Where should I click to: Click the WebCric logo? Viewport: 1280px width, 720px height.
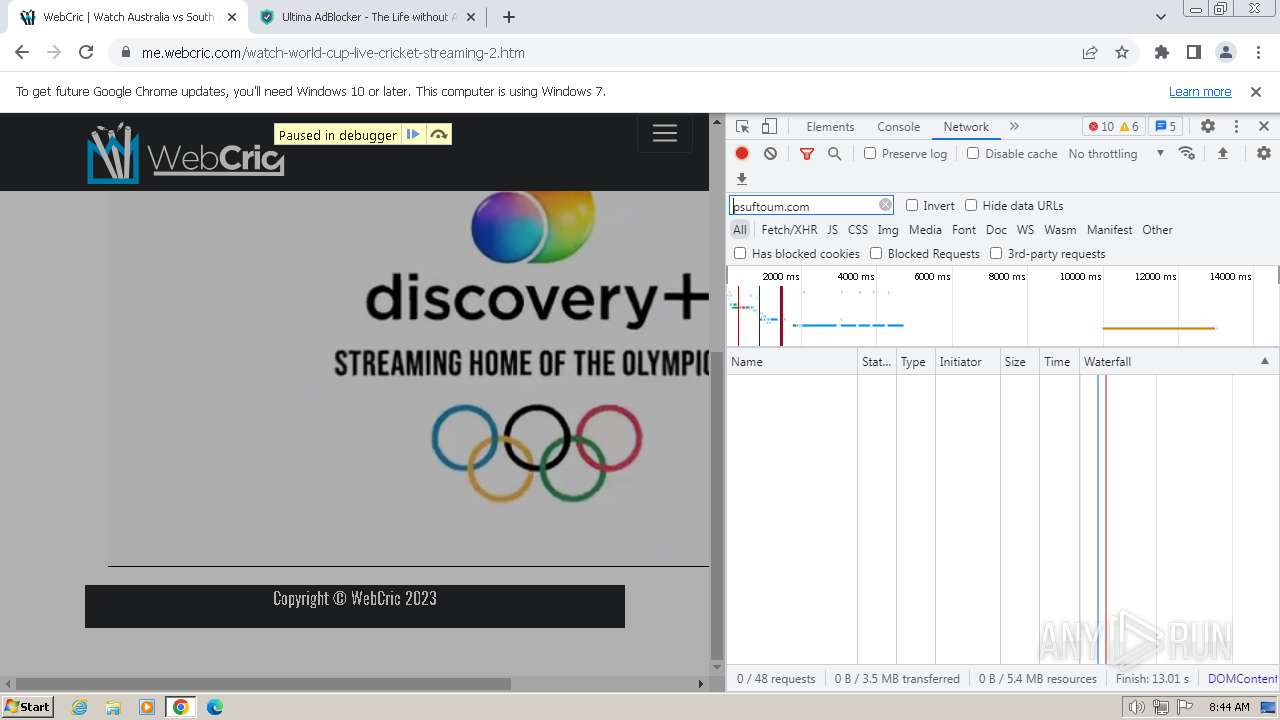186,153
